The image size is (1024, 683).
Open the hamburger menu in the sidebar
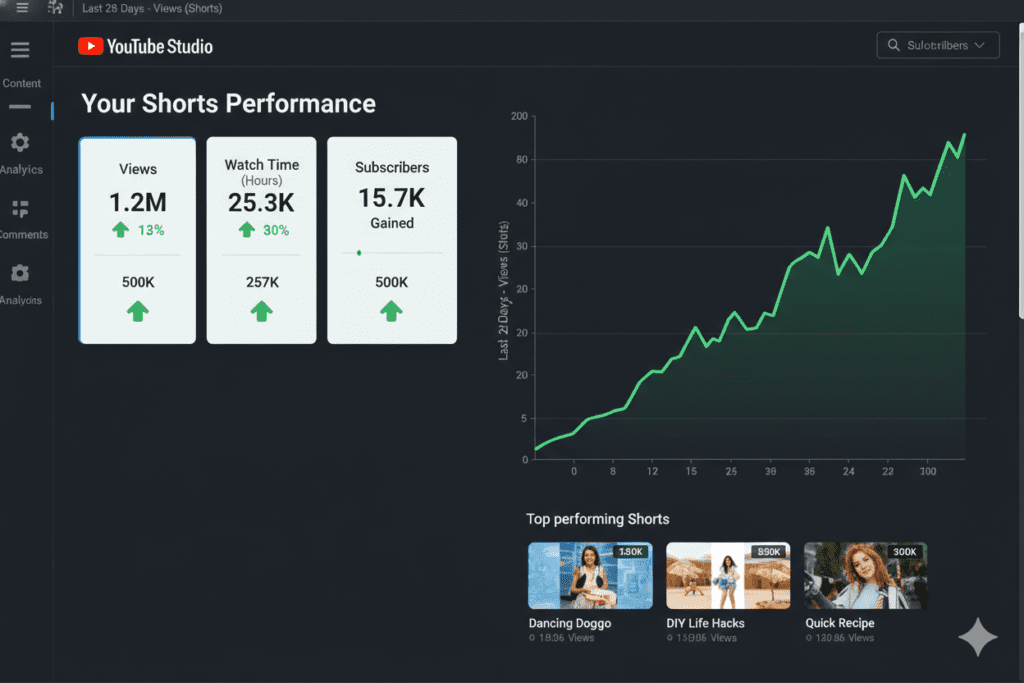tap(19, 48)
